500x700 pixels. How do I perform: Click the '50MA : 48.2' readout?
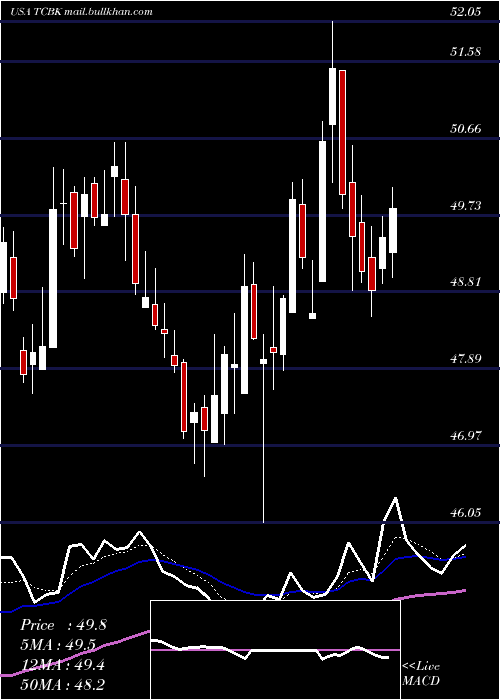(x=62, y=684)
